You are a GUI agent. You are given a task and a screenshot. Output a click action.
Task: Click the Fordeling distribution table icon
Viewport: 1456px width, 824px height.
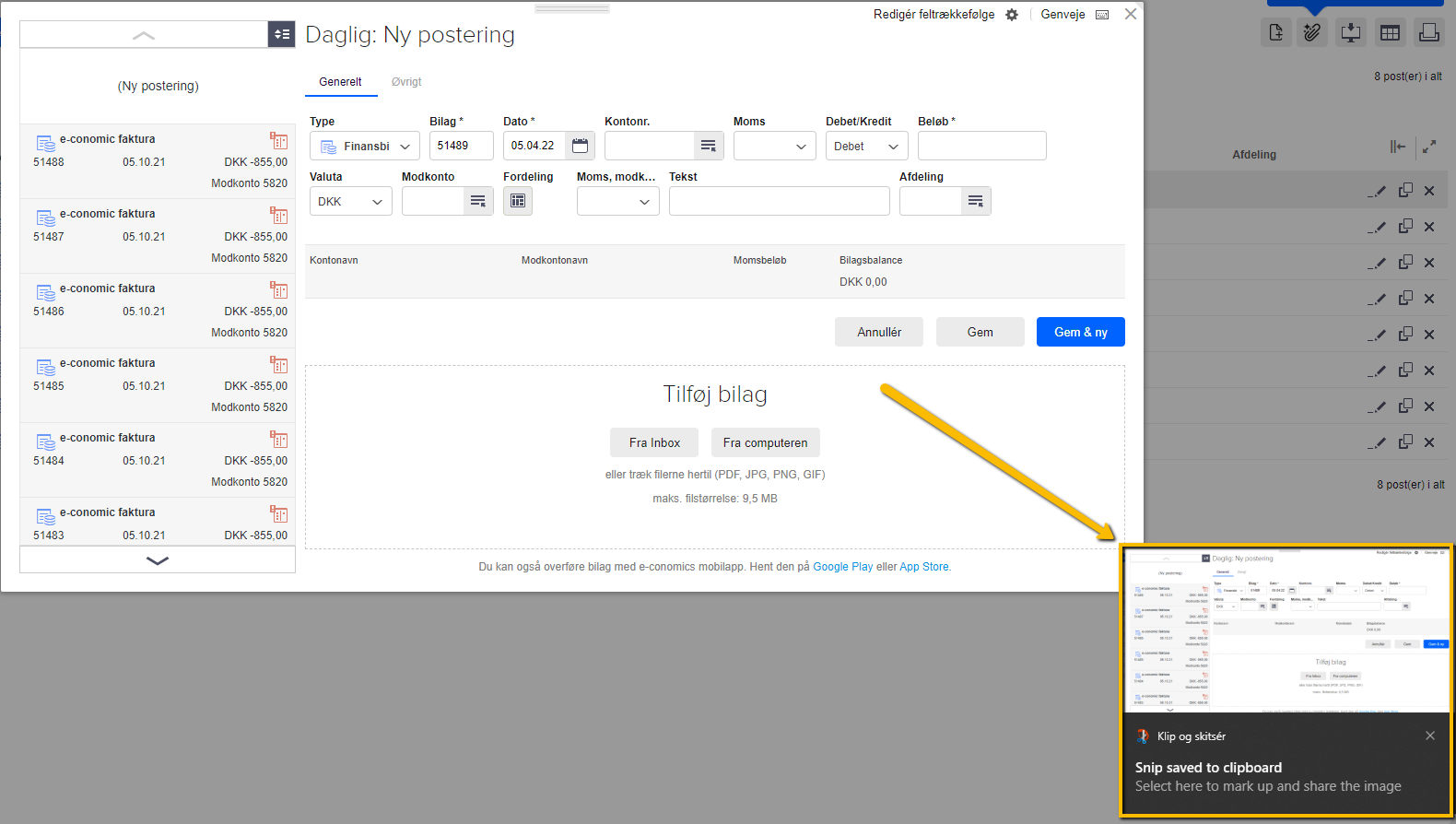[518, 201]
